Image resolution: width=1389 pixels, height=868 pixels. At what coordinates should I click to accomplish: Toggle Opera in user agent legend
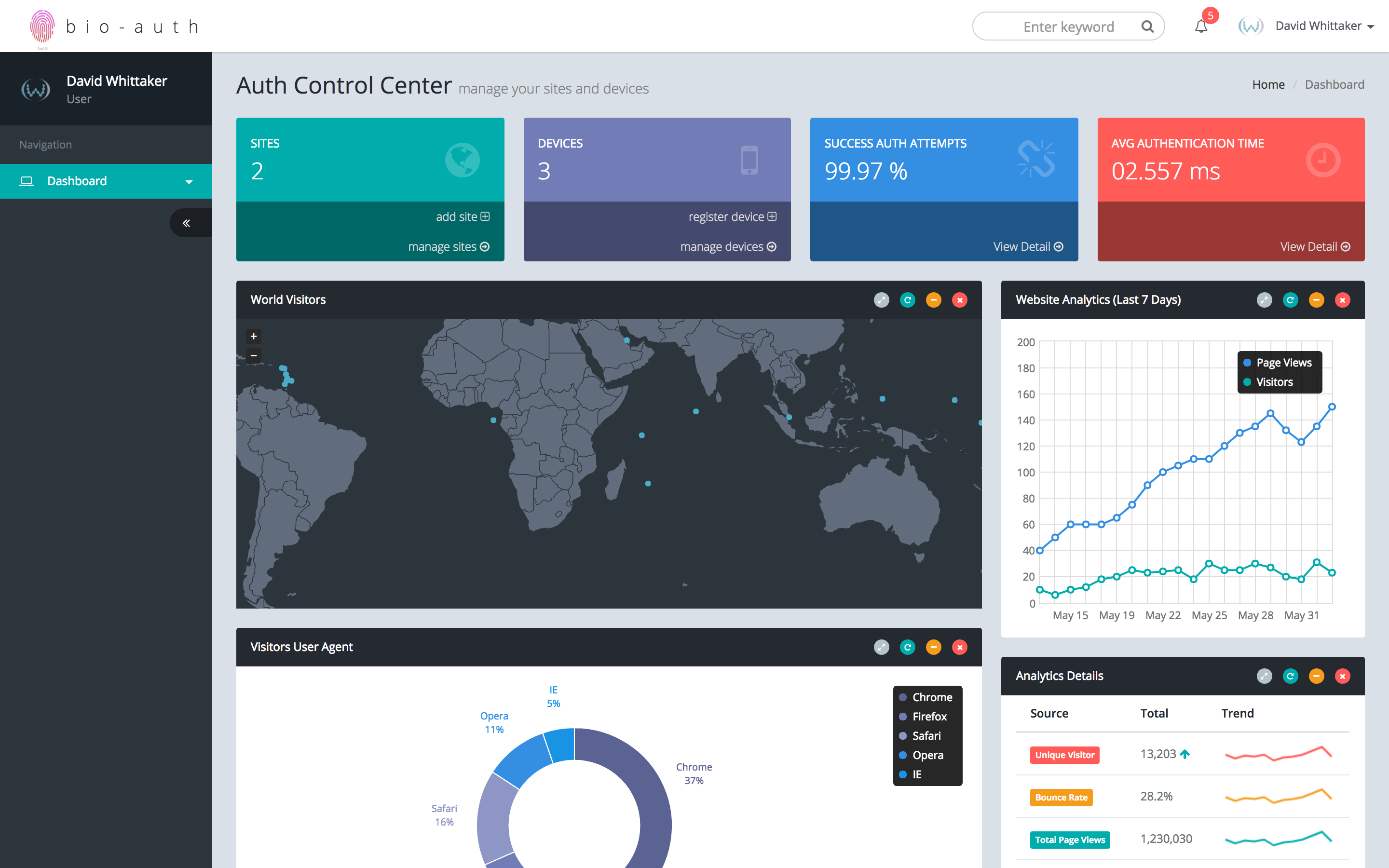point(921,755)
